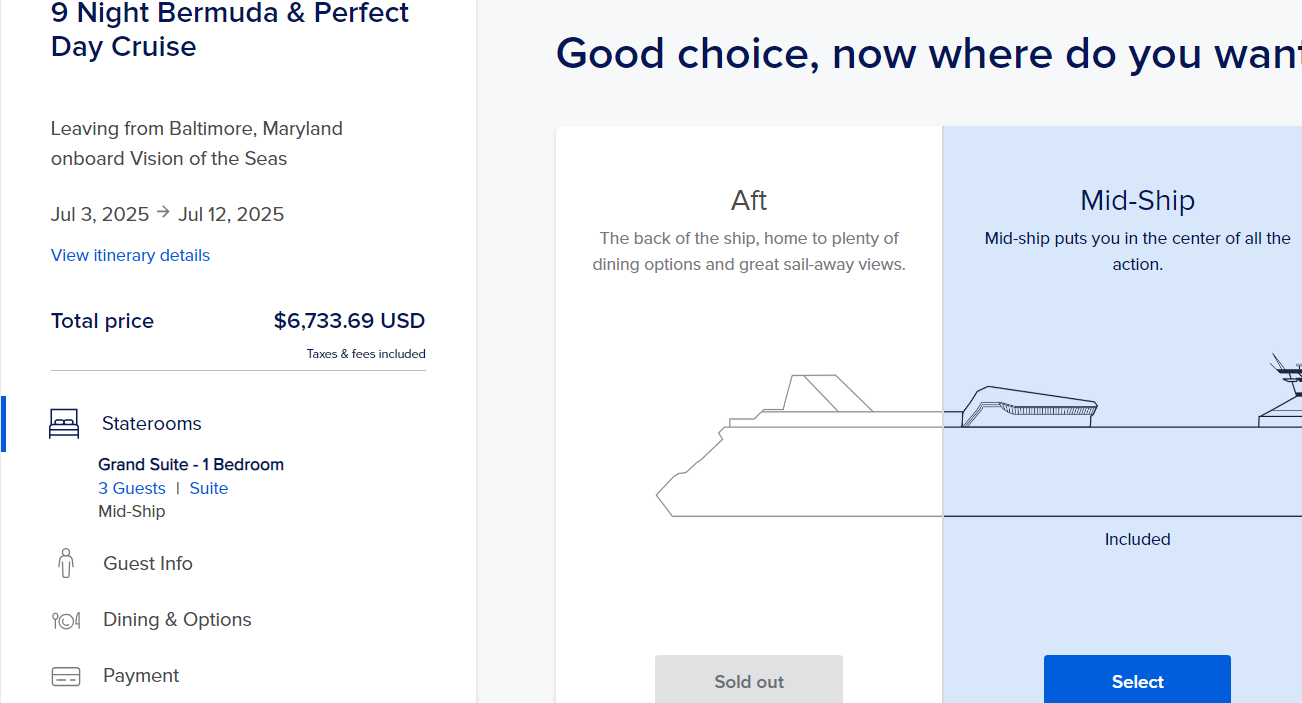Open the Suite category link

pos(208,488)
